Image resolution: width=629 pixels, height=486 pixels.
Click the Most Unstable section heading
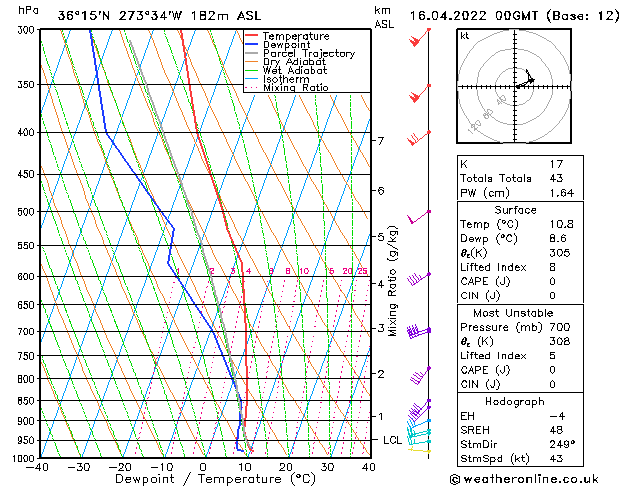coord(513,313)
